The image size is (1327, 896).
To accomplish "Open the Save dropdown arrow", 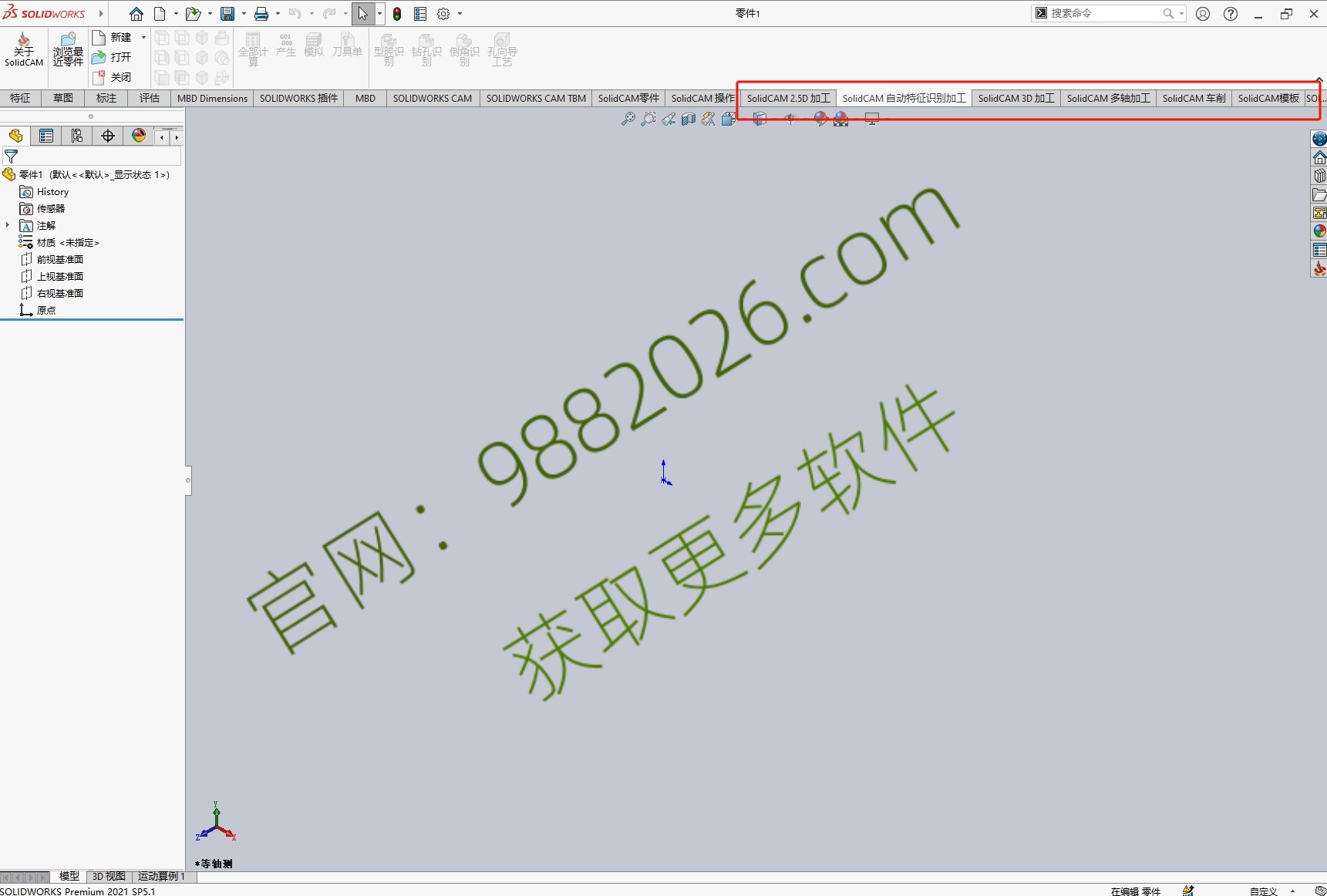I will click(x=244, y=14).
